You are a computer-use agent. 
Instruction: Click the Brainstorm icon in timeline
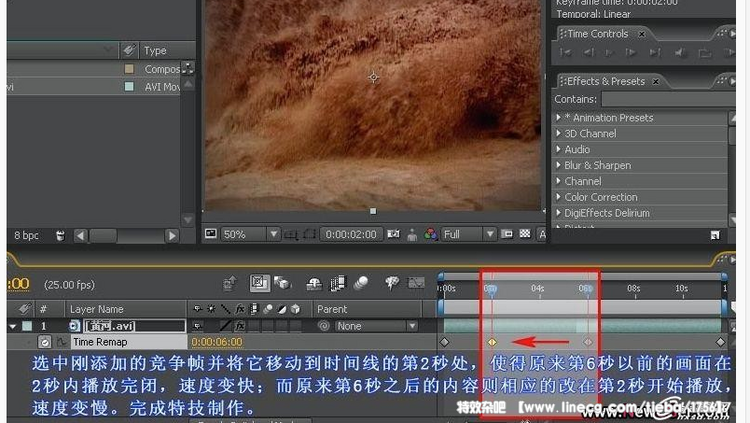(392, 283)
